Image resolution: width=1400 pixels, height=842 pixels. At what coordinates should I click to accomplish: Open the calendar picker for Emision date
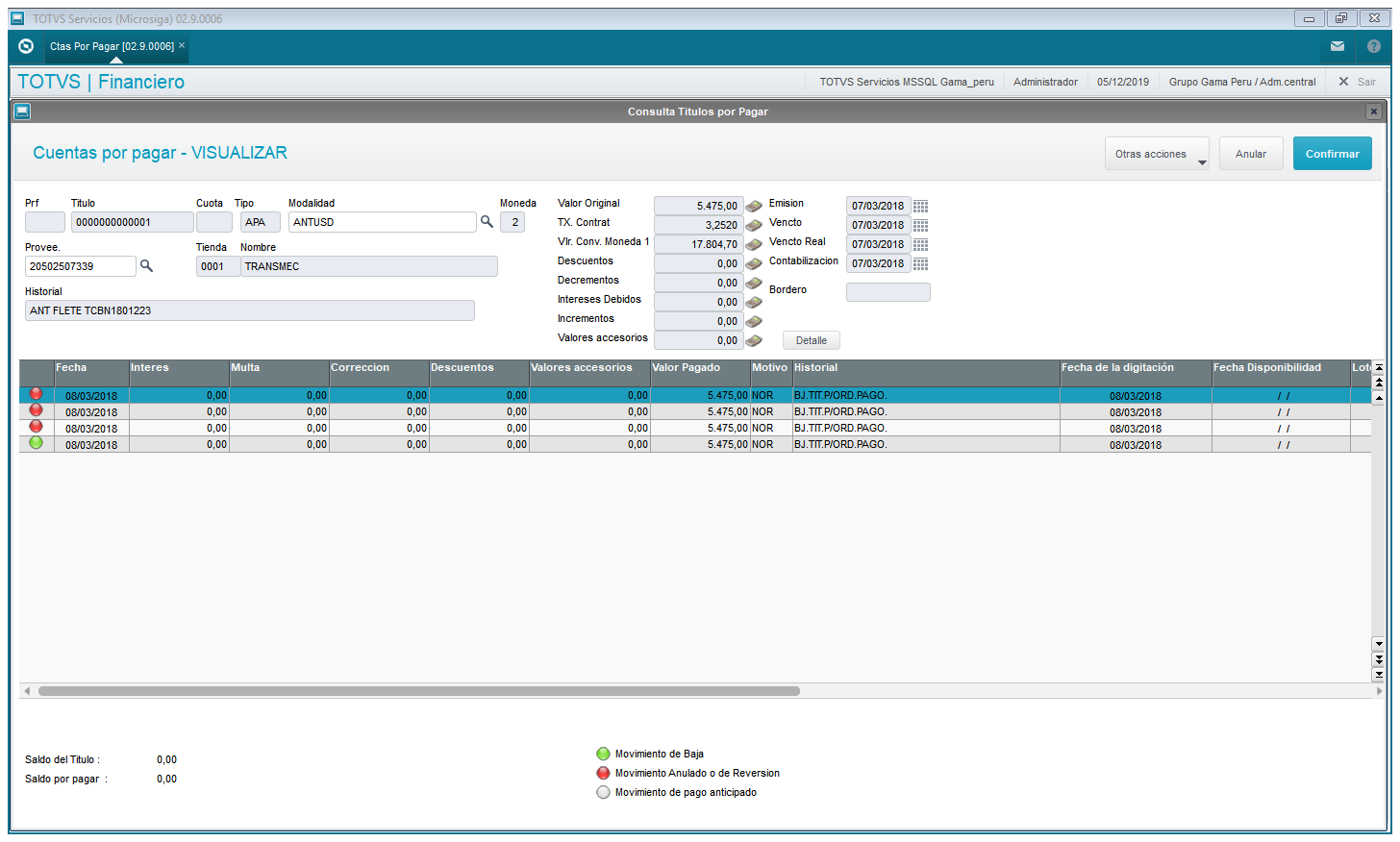pos(921,206)
